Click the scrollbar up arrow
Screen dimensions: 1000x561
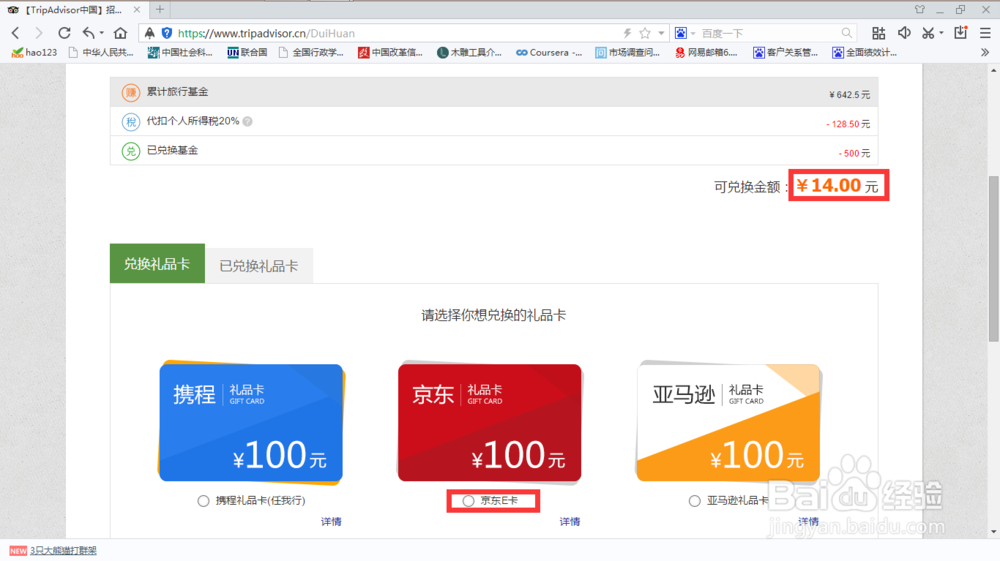pos(994,70)
